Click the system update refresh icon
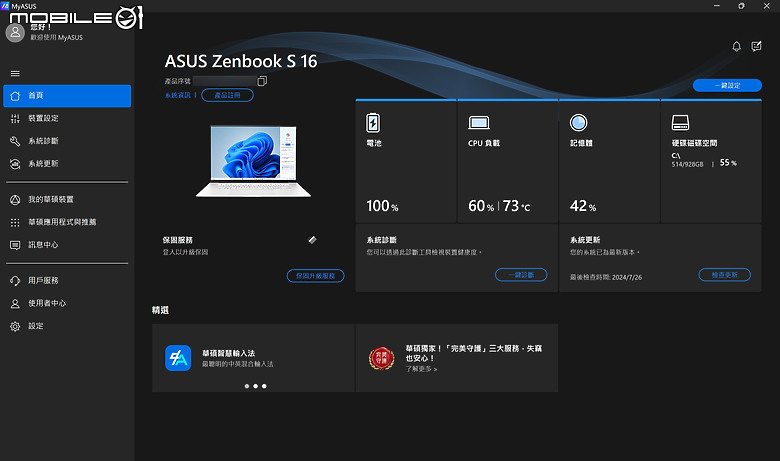The image size is (780, 461). 15,164
